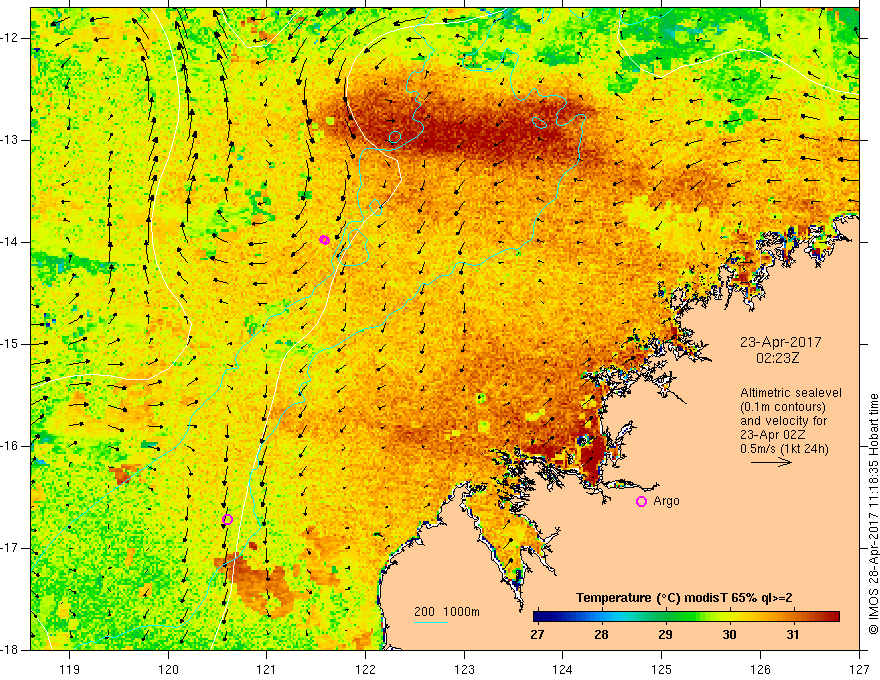Click the cyan isobath legend line sample

pos(430,623)
